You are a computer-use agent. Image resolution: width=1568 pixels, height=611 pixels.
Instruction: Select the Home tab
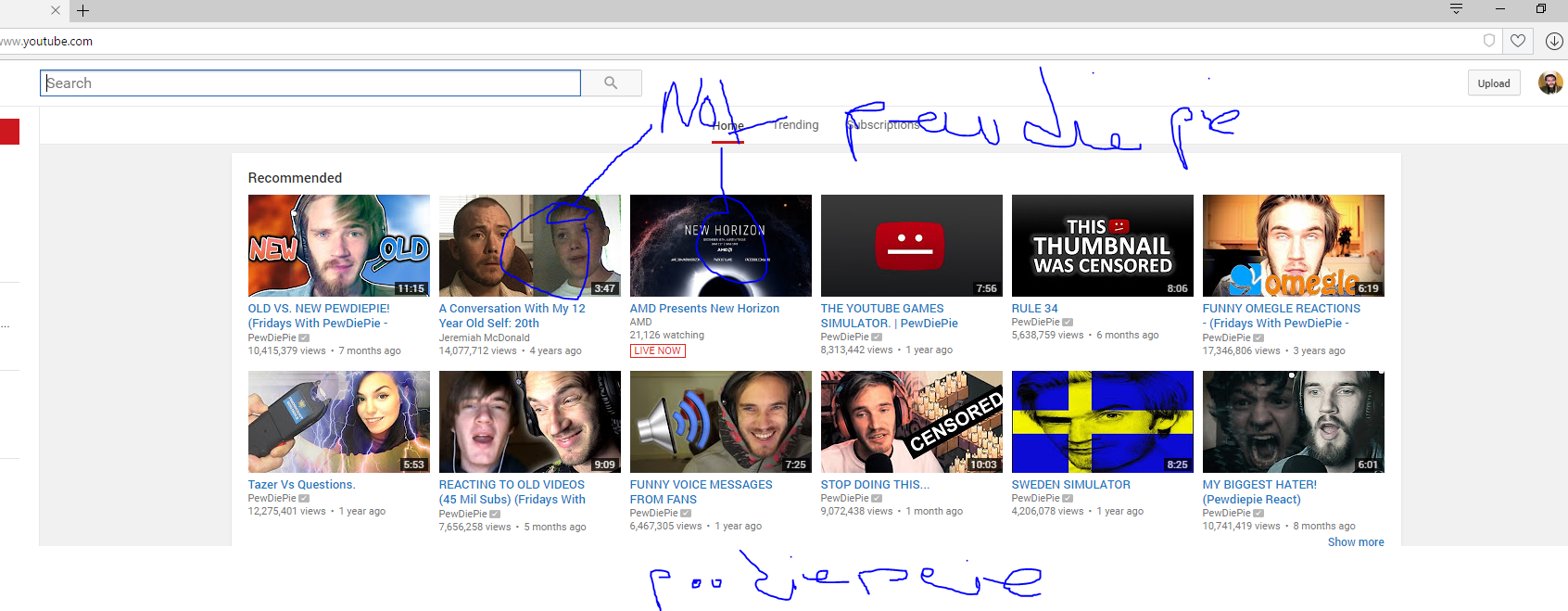point(727,125)
